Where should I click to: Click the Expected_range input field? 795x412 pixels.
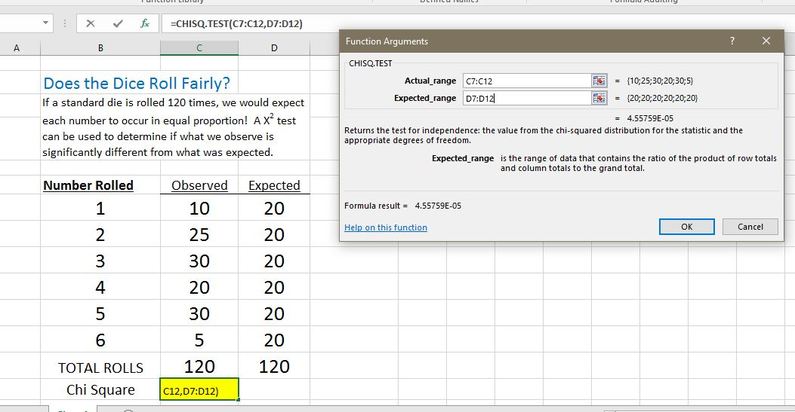point(525,98)
